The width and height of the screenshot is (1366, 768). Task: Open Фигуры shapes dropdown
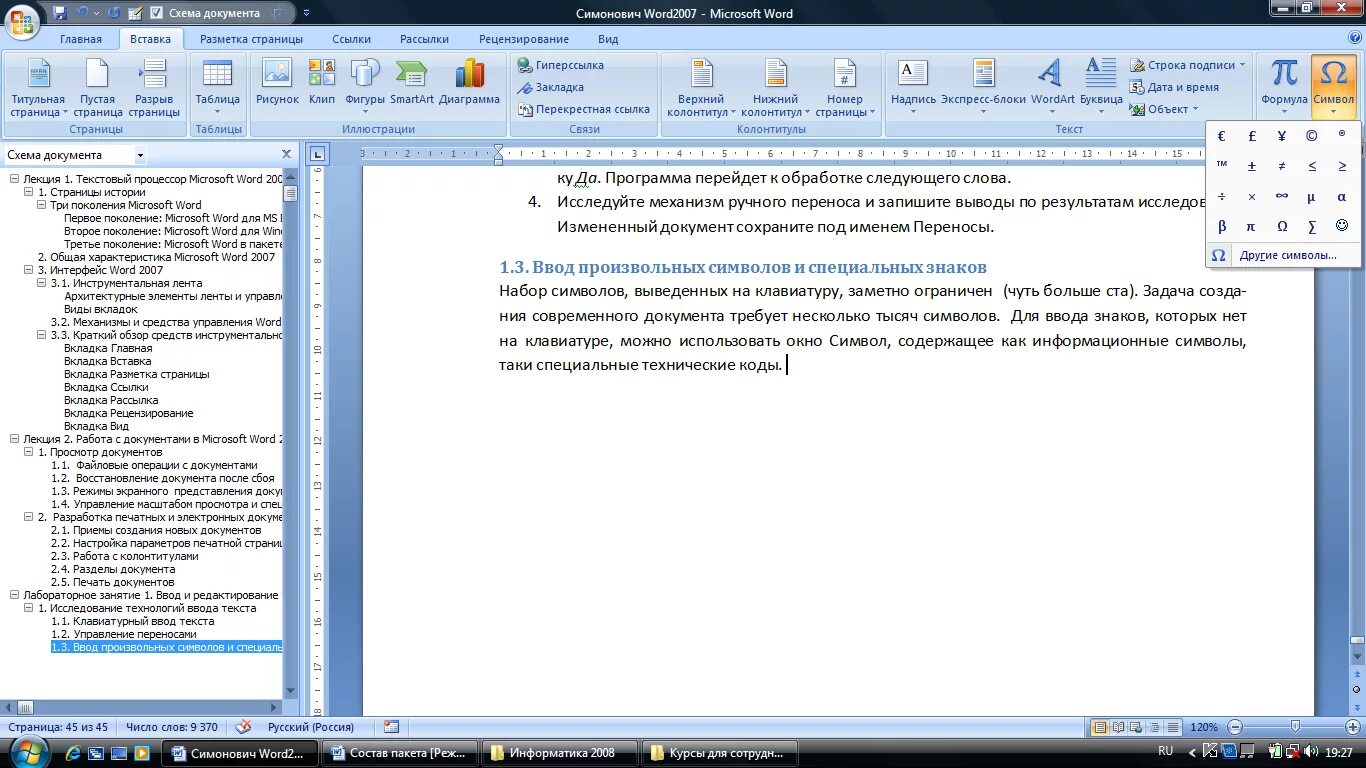click(365, 88)
